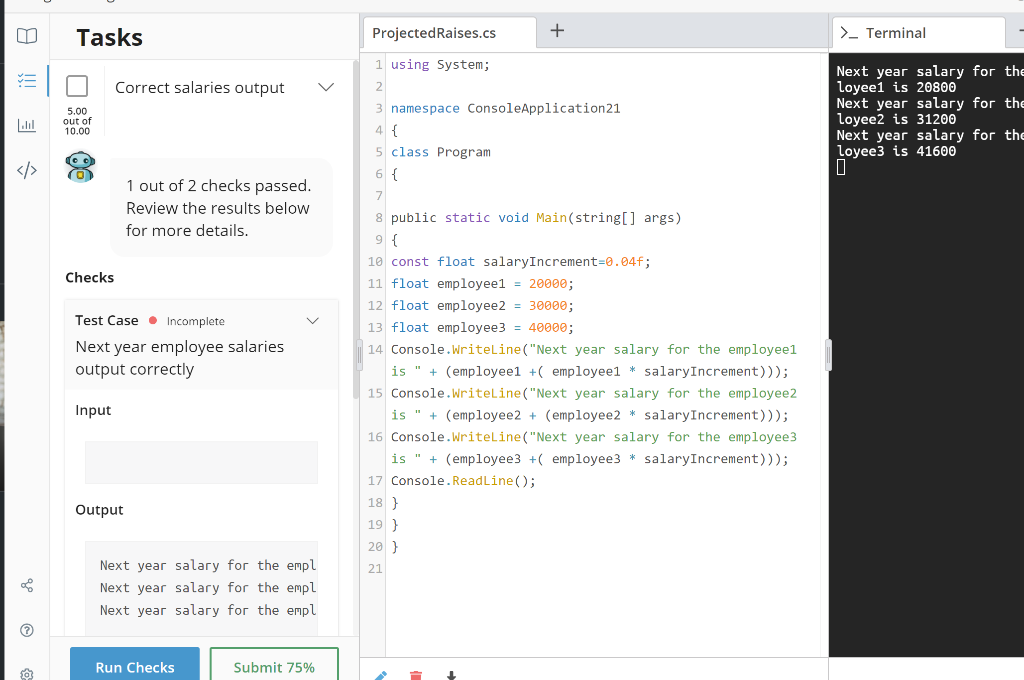Viewport: 1024px width, 680px height.
Task: Select the Tasks checklist sidebar icon
Action: 26,80
